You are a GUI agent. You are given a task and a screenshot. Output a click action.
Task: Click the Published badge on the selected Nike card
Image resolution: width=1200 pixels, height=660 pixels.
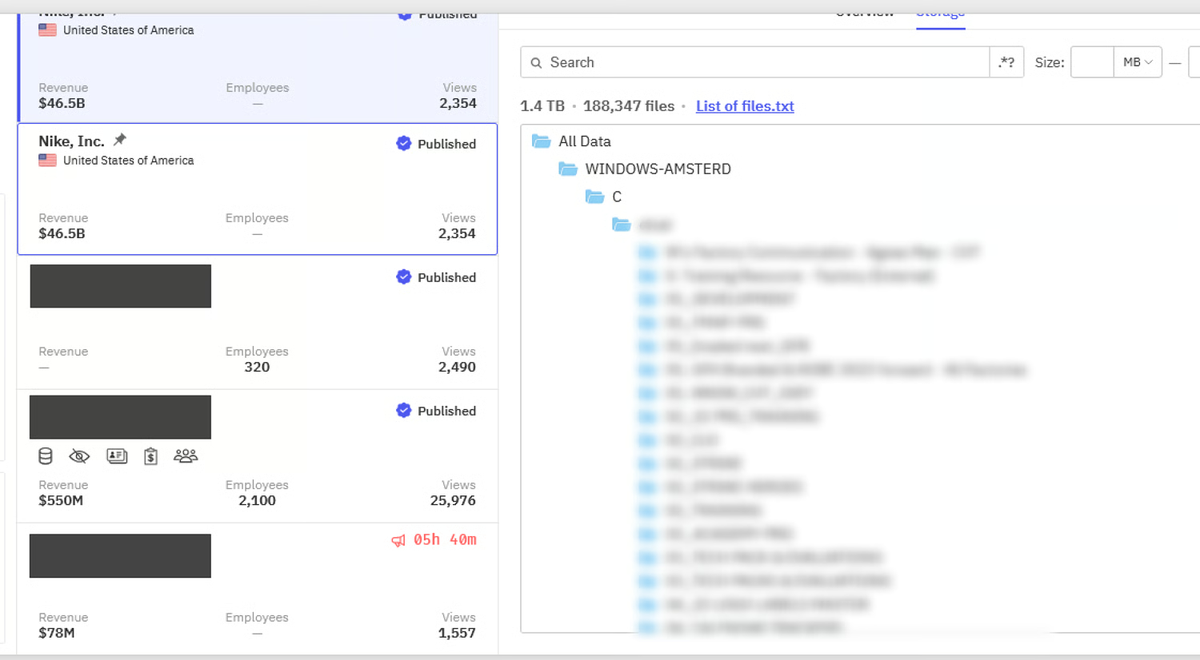click(436, 144)
